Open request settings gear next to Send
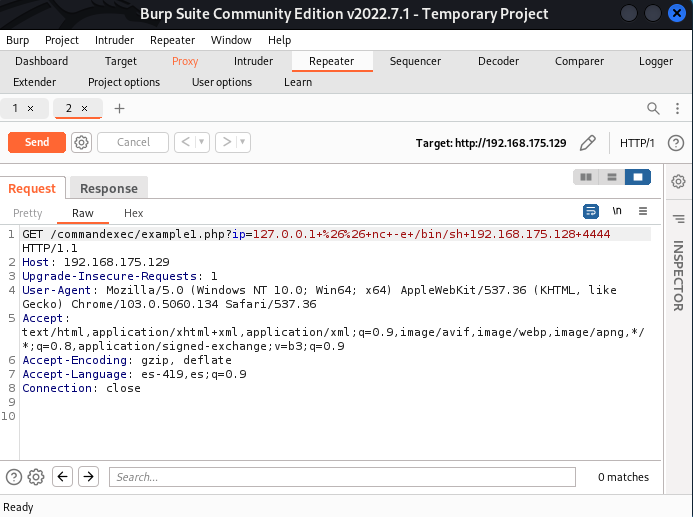This screenshot has width=693, height=517. click(81, 142)
